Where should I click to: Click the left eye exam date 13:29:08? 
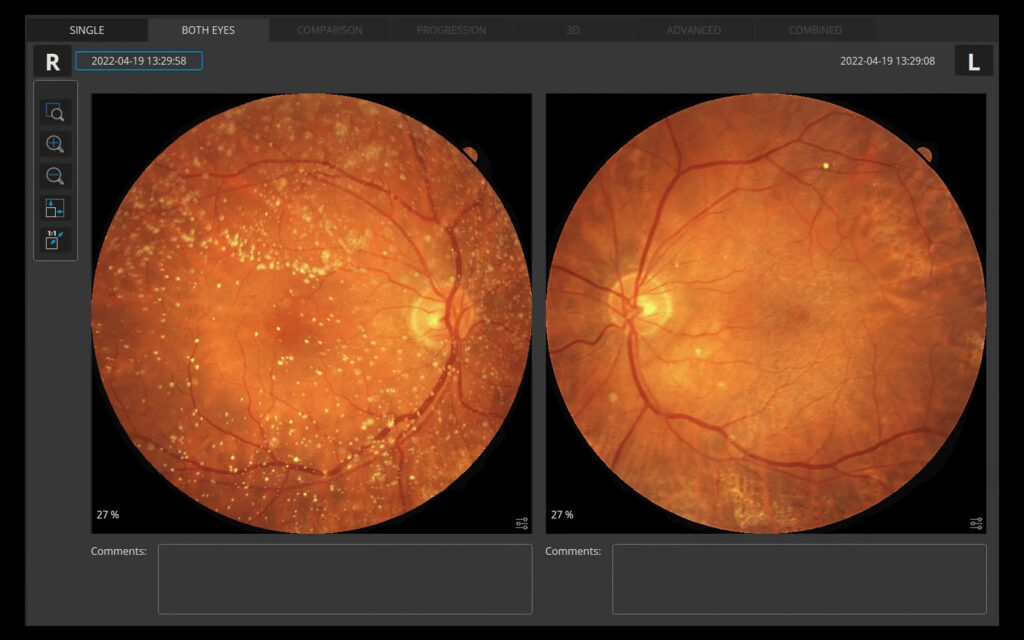tap(887, 61)
